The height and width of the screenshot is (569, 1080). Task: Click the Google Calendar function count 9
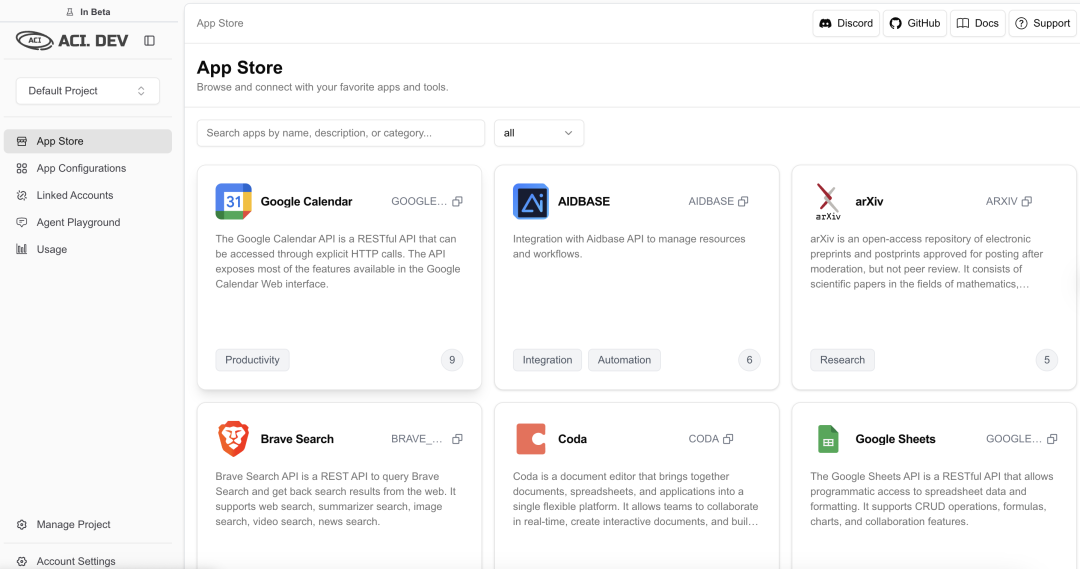[452, 360]
